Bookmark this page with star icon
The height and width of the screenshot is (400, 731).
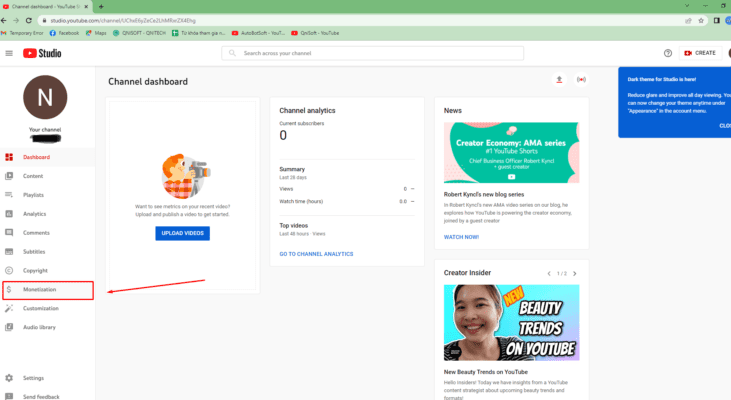point(701,21)
